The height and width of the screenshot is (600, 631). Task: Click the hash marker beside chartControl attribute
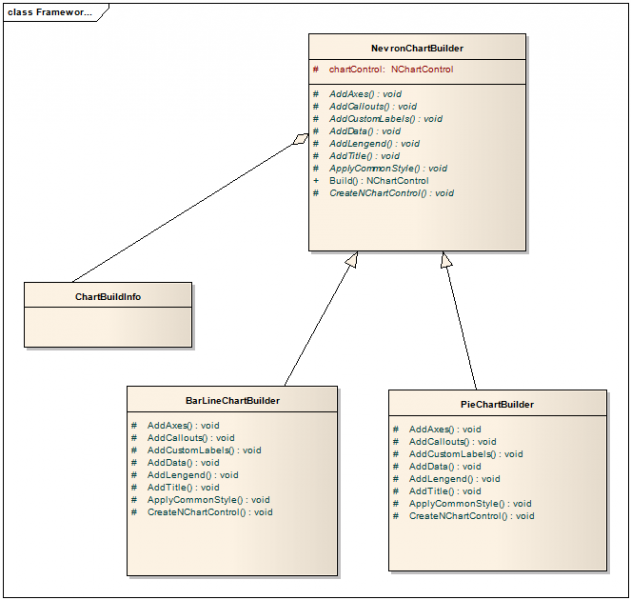coord(316,70)
